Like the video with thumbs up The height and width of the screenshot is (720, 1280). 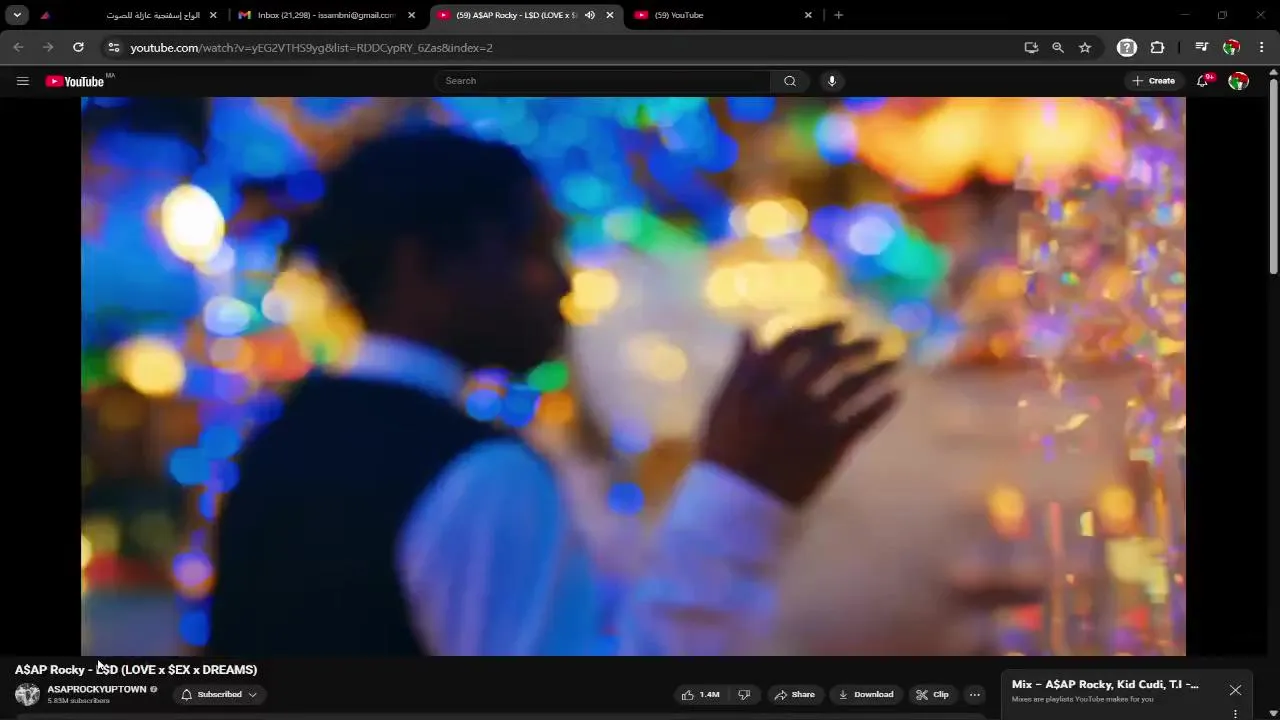pos(701,694)
